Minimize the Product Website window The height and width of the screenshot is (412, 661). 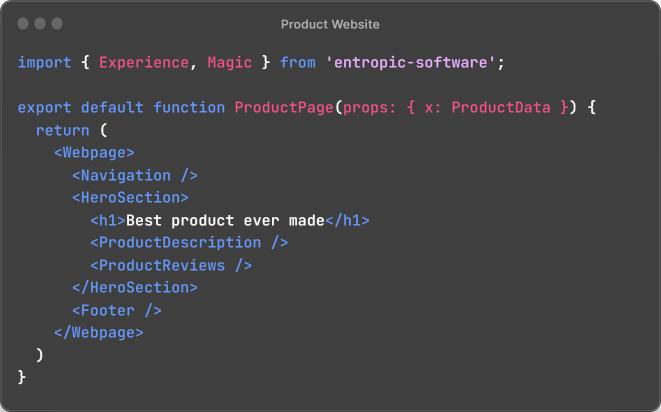(40, 23)
